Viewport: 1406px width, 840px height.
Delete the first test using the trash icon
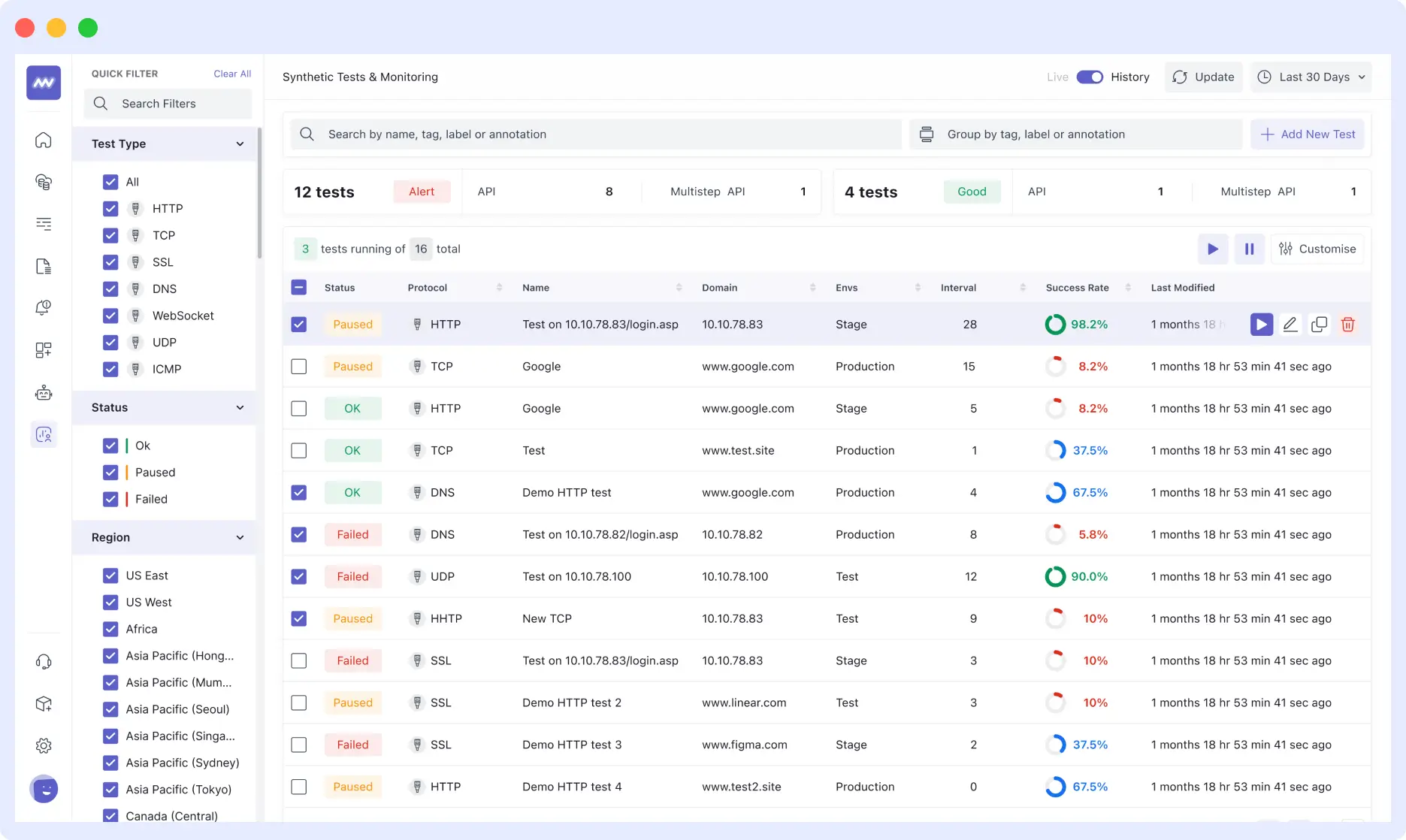(1347, 325)
